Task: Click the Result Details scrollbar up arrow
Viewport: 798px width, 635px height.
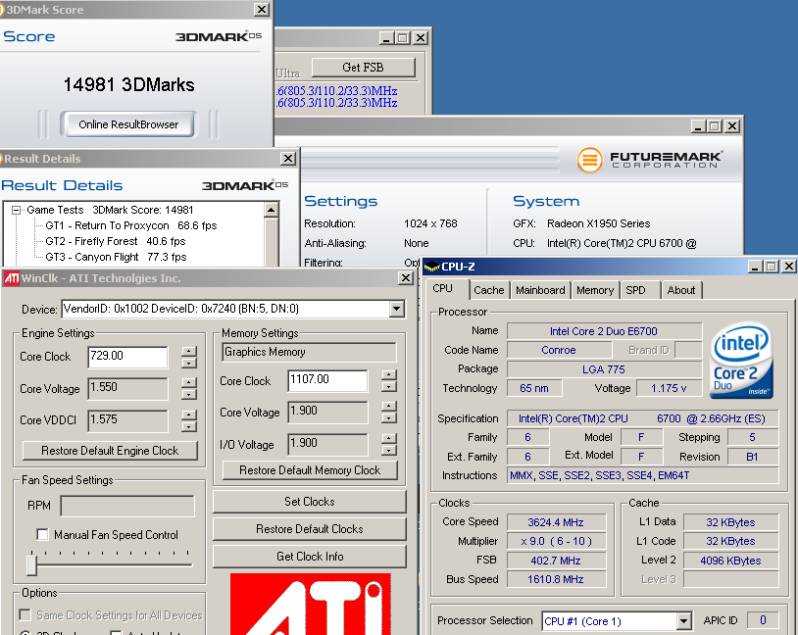Action: 271,210
